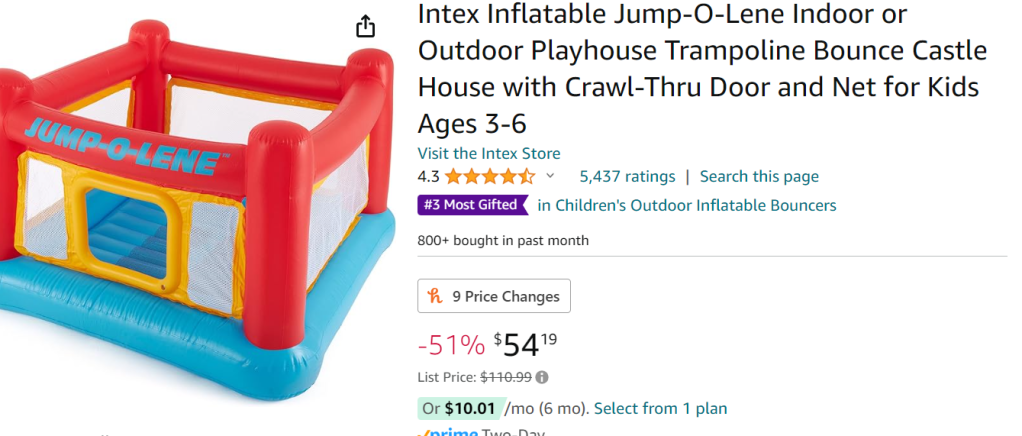Click the Intex Inflatable Jump-O-Lene product title
Screen dimensions: 1022x436
700,70
